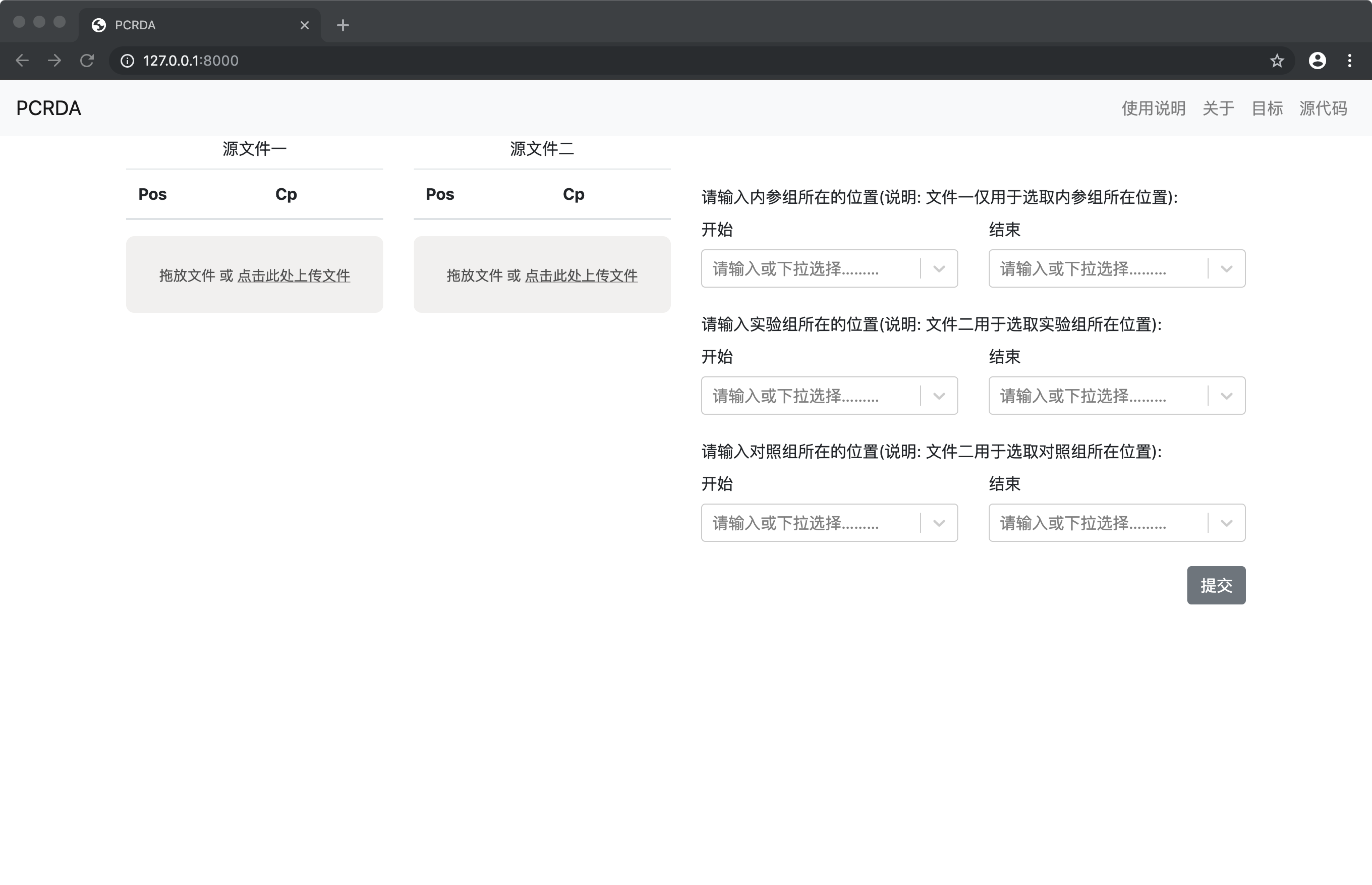Viewport: 1372px width, 885px height.
Task: Expand the 对照组 开始 dropdown
Action: [939, 522]
